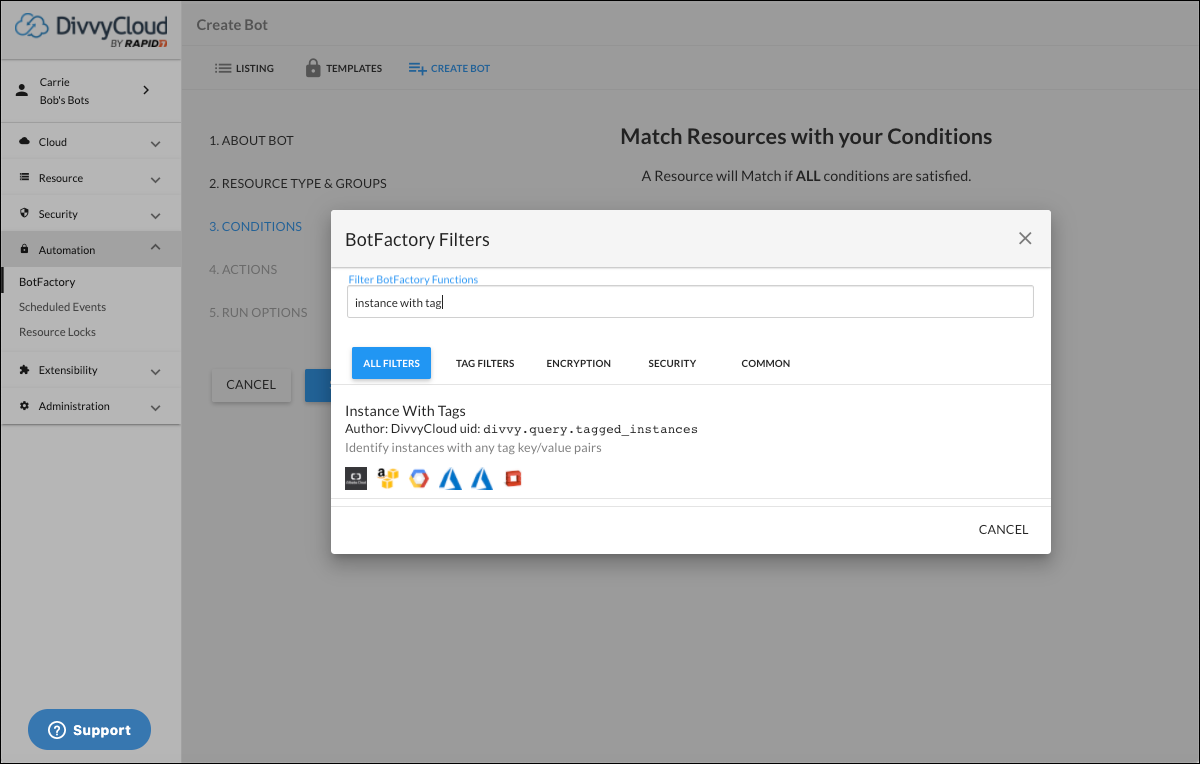Click the Listing list icon in the toolbar
The width and height of the screenshot is (1200, 764).
point(223,69)
